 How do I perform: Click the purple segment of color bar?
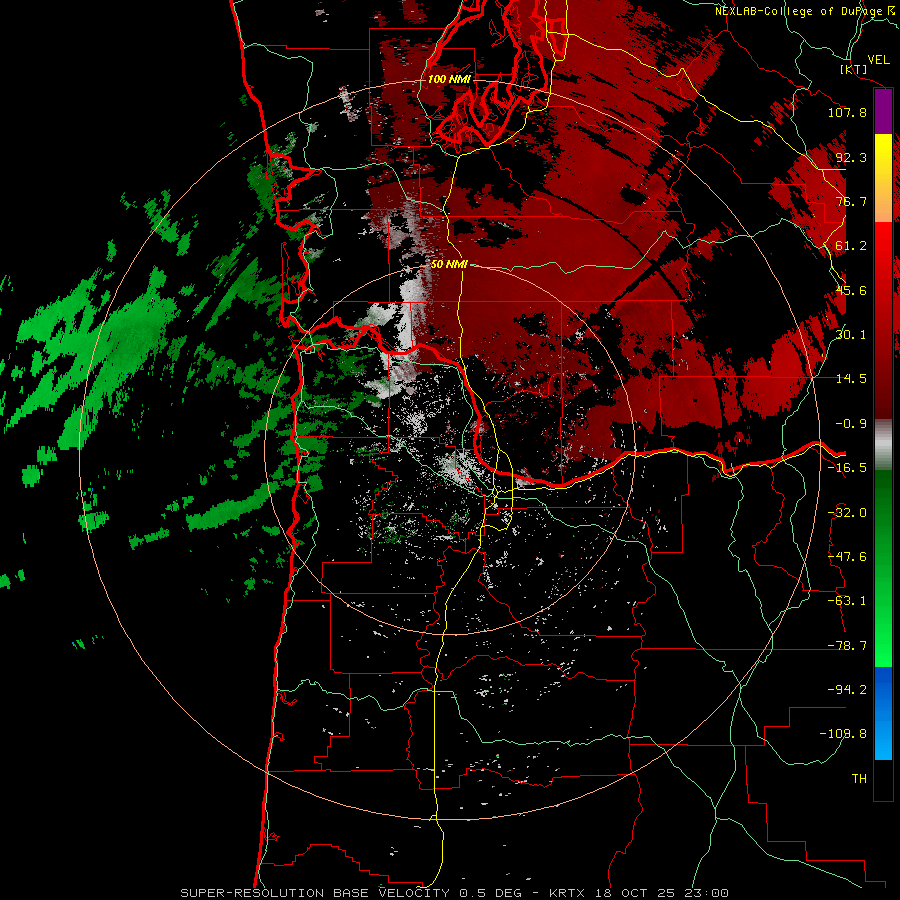tap(883, 112)
